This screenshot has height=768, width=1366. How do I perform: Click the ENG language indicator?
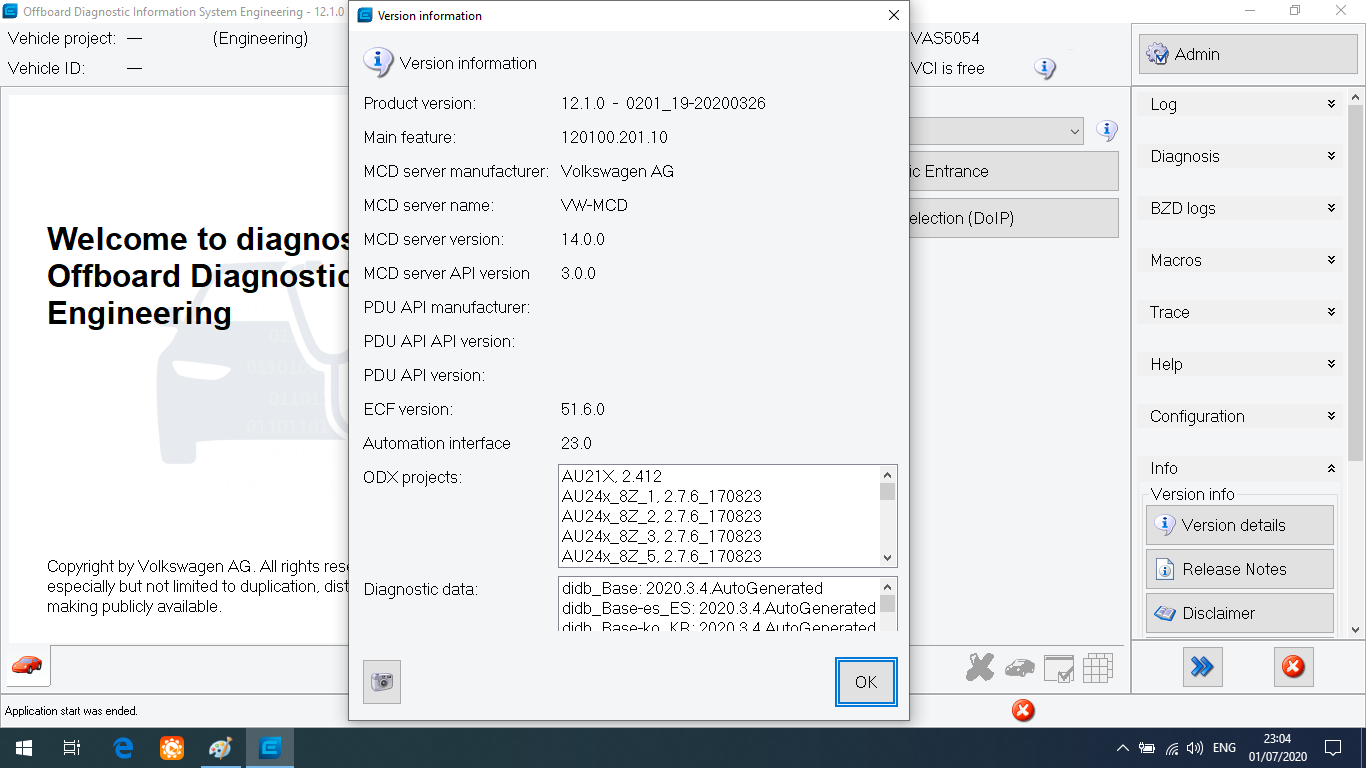pyautogui.click(x=1224, y=748)
